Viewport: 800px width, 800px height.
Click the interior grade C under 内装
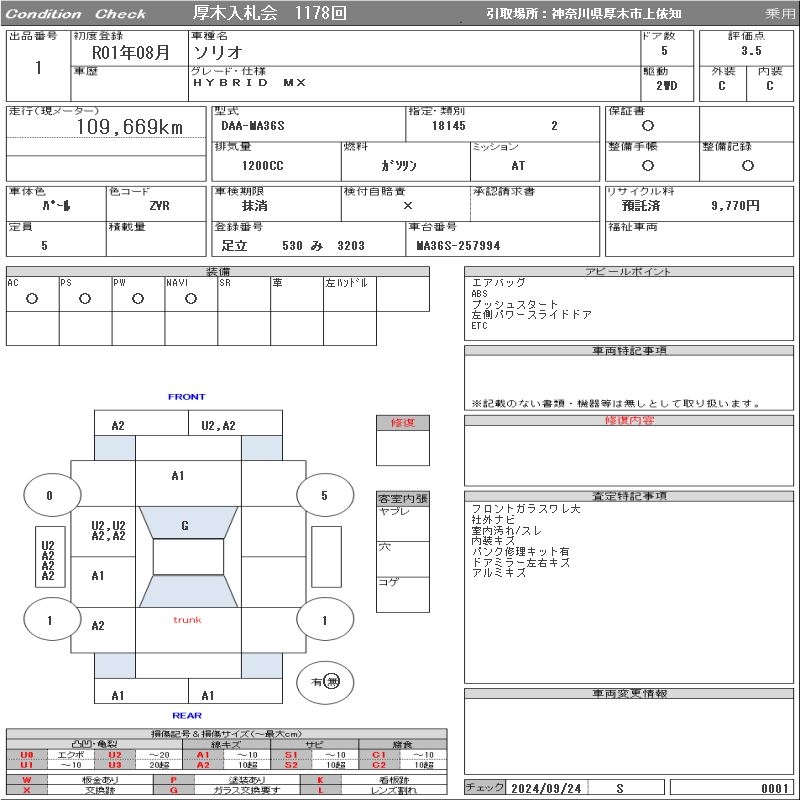tap(769, 86)
